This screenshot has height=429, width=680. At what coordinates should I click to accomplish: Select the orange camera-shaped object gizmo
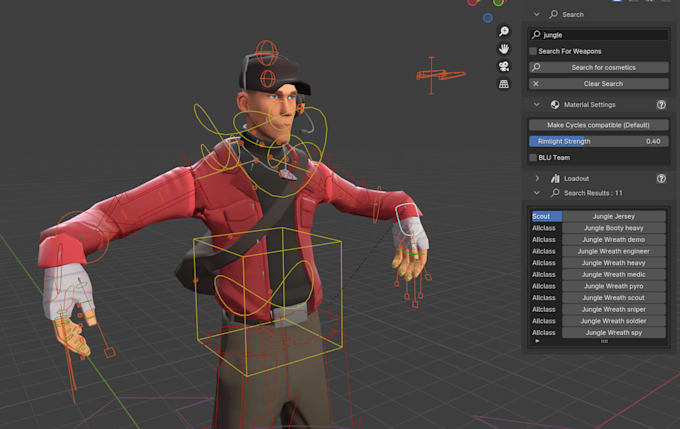point(440,75)
